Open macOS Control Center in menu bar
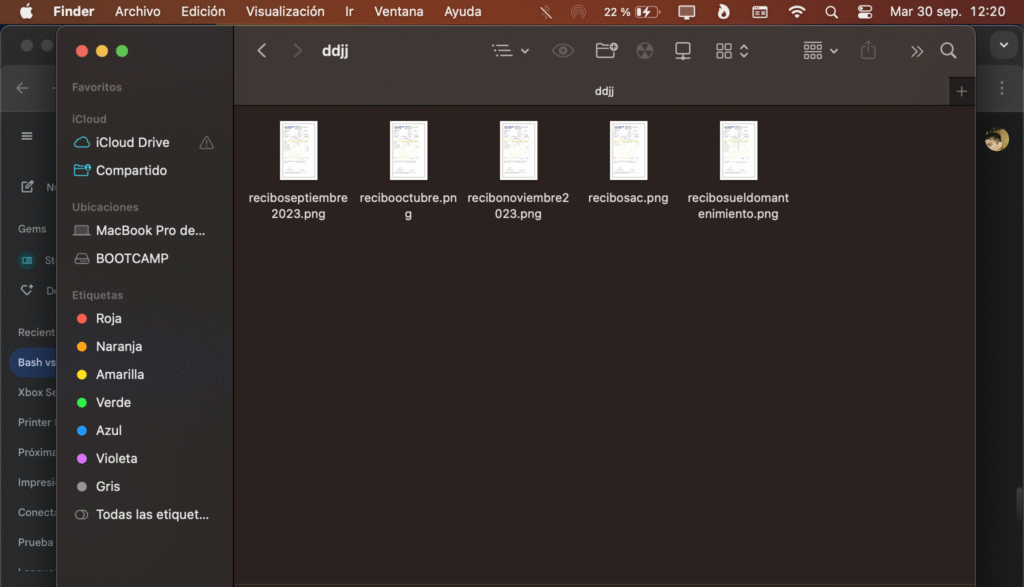Screen dimensions: 1024x587 (x=865, y=12)
